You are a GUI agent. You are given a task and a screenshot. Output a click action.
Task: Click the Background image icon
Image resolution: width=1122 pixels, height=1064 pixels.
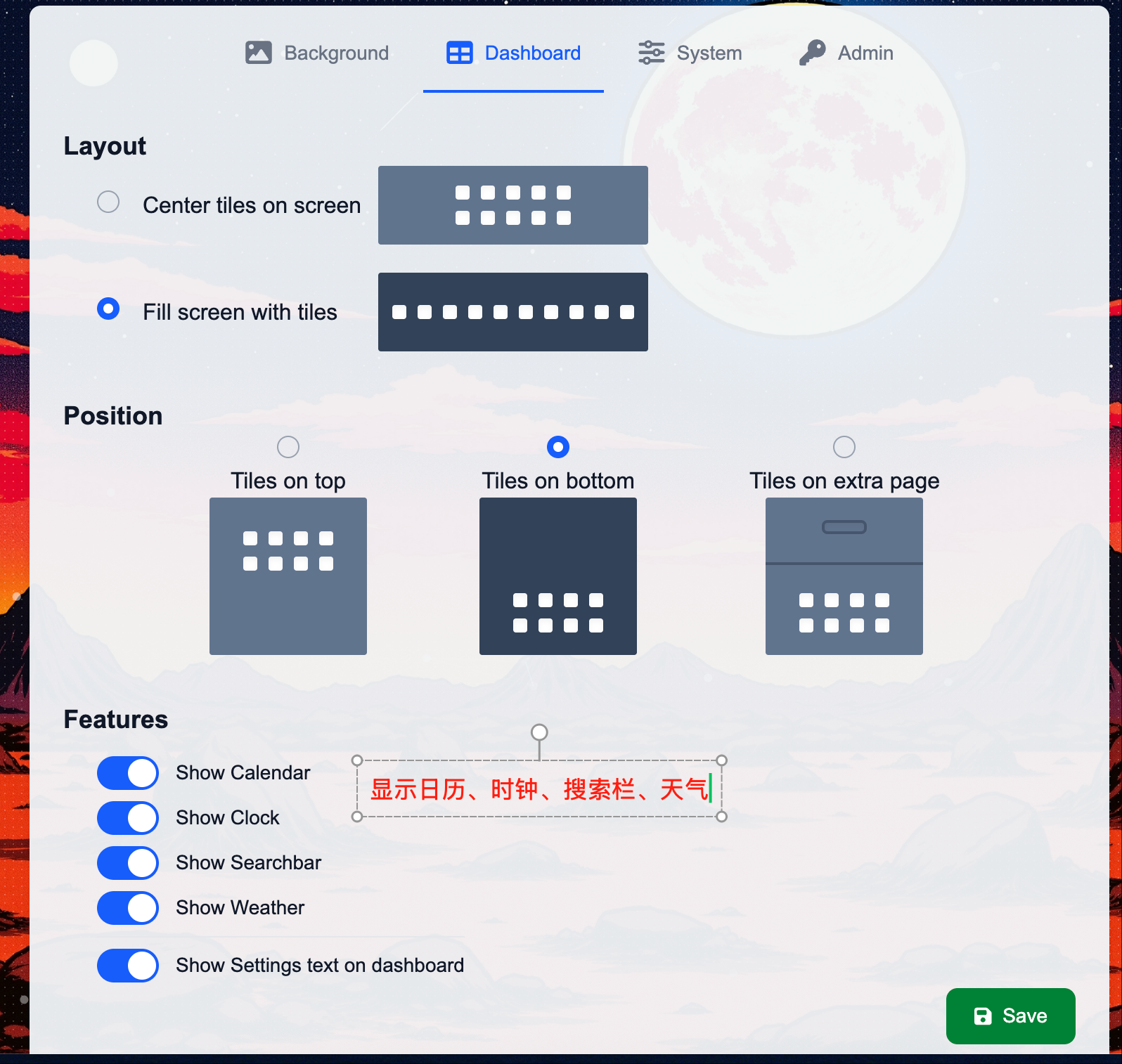tap(258, 53)
